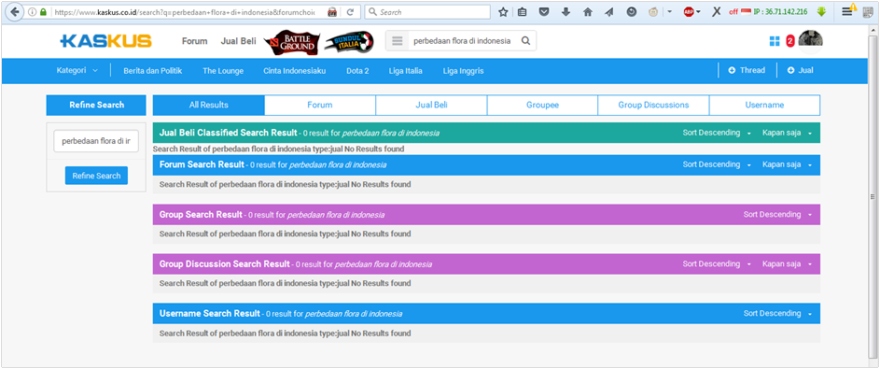Click the blue Refine Search button
Viewport: 880px width, 369px height.
click(x=97, y=175)
